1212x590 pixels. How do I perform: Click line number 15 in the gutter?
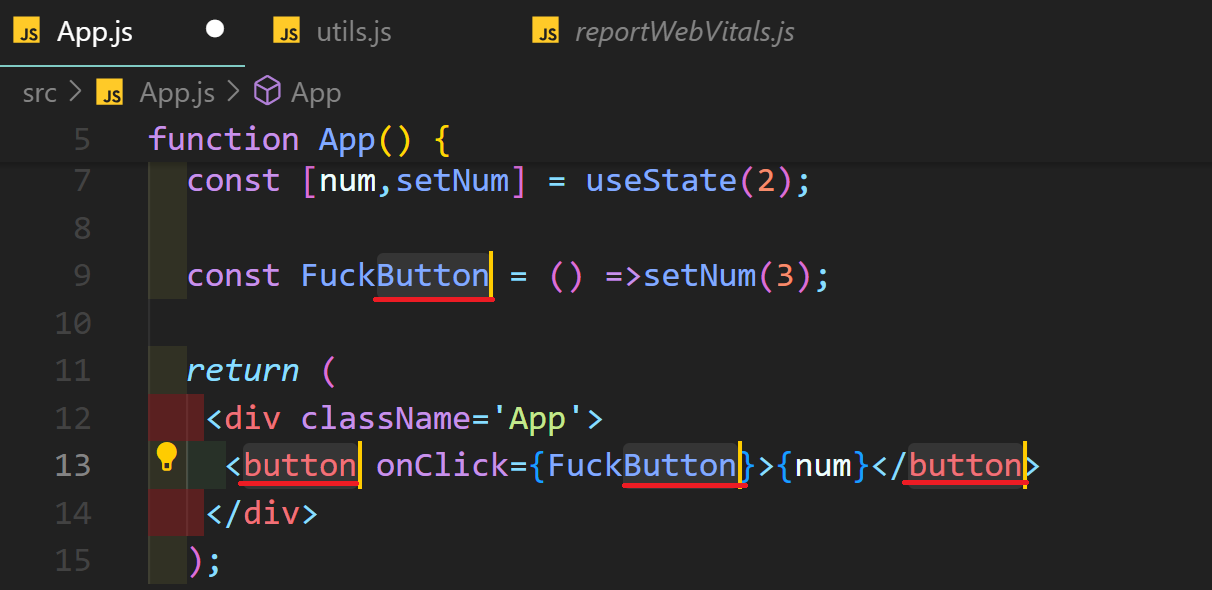(x=73, y=560)
